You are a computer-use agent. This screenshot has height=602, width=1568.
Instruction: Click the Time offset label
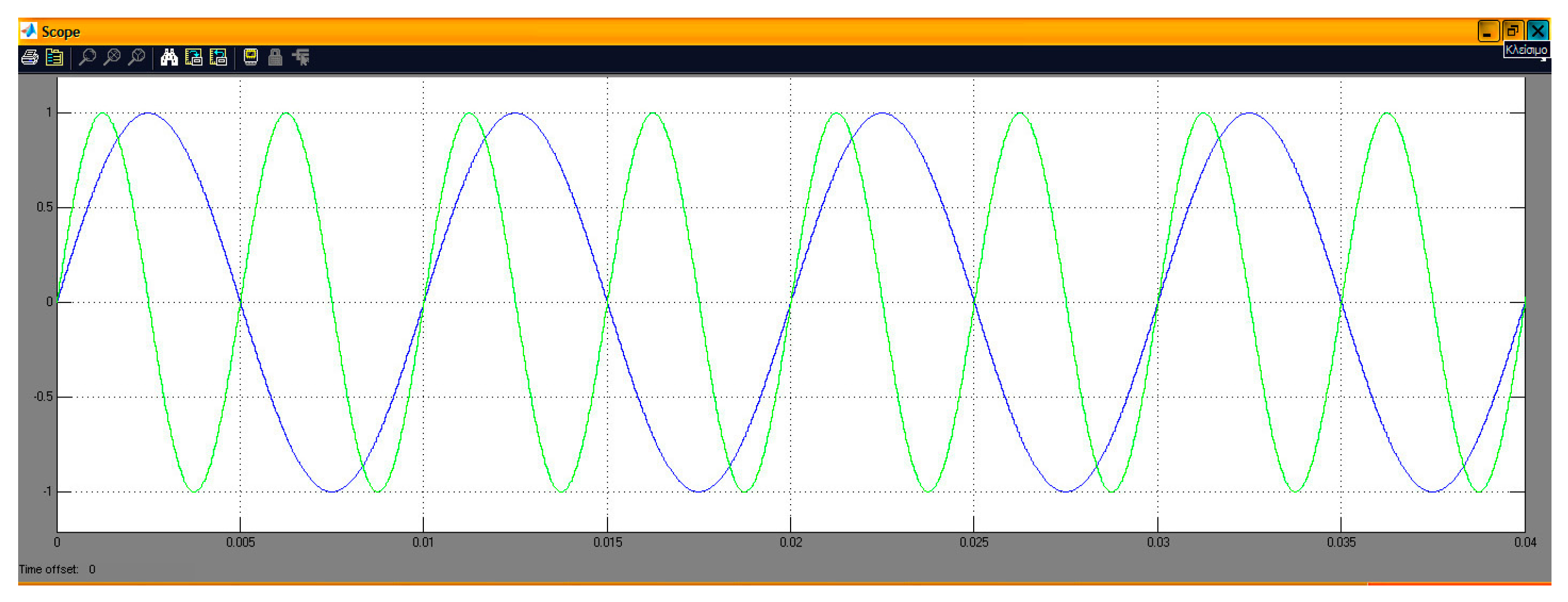click(49, 570)
